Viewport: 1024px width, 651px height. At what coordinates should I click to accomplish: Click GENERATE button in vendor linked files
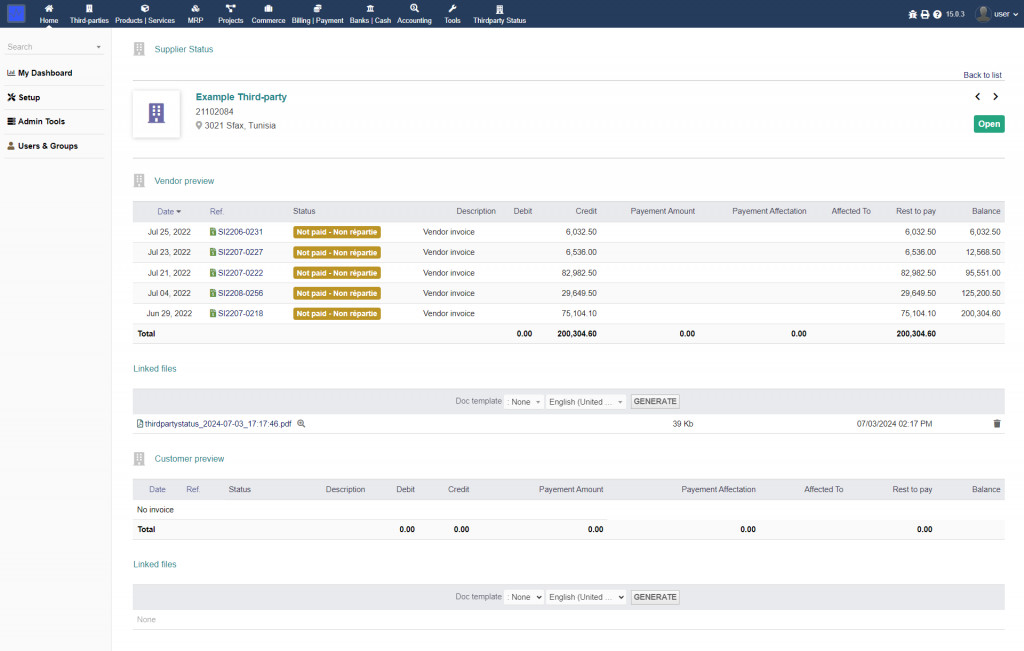coord(655,402)
